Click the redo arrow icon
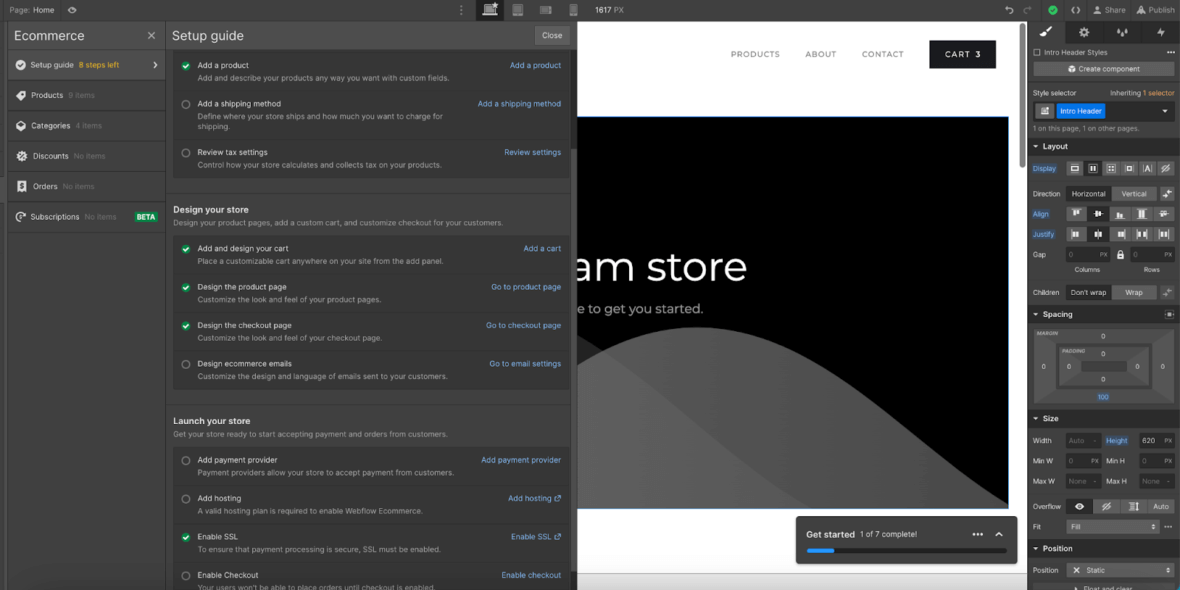Image resolution: width=1180 pixels, height=590 pixels. click(1028, 10)
